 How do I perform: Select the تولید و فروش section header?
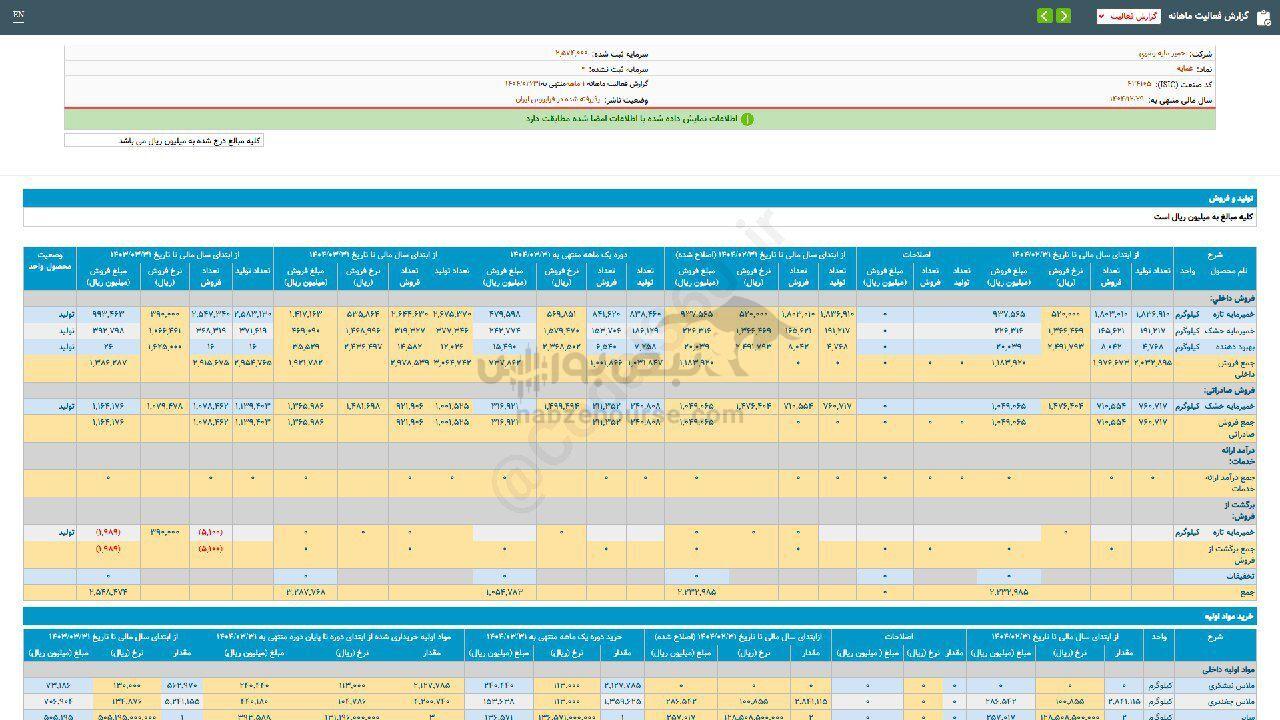tap(1230, 199)
